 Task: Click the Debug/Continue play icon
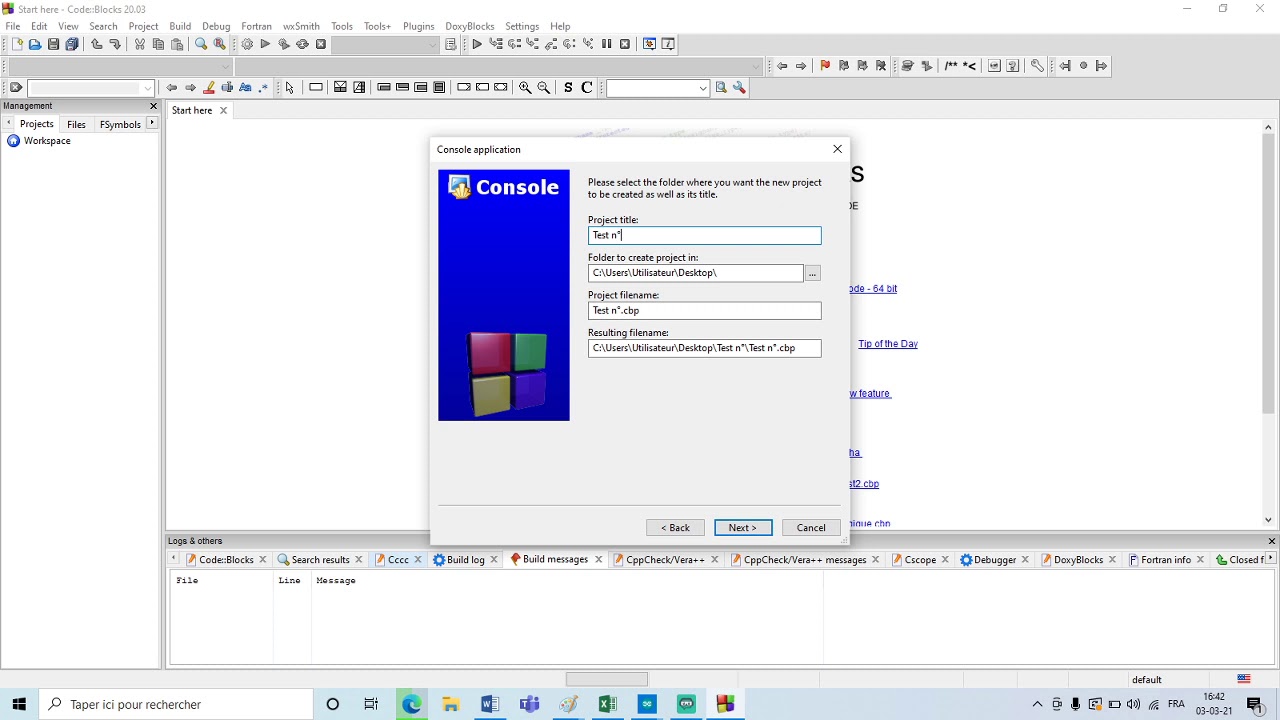[477, 44]
